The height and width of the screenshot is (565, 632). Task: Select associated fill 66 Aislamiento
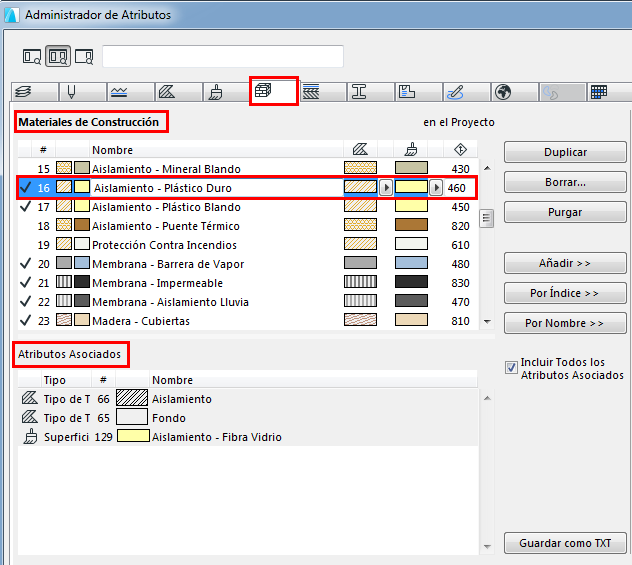point(247,399)
